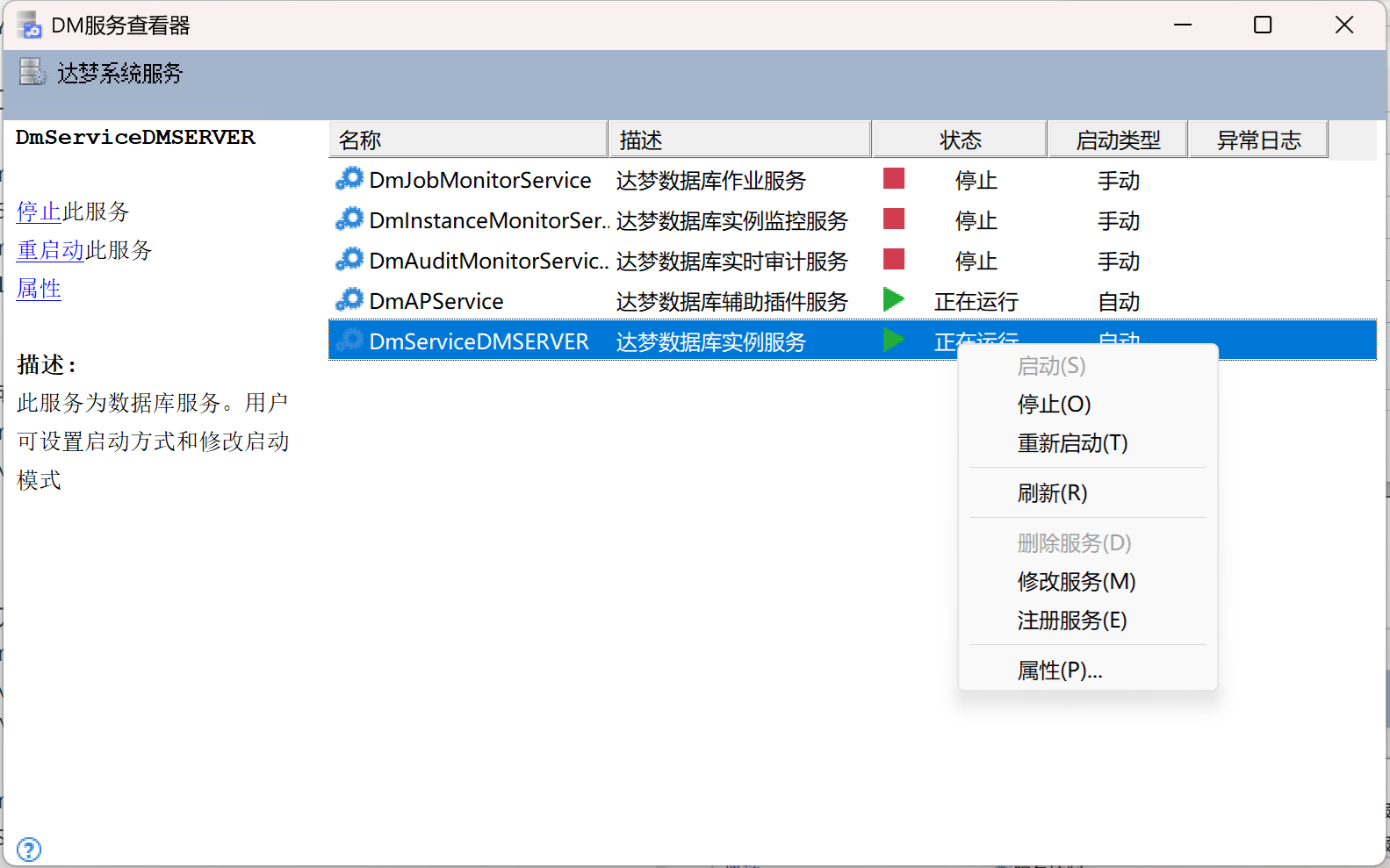
Task: Click the DmServiceDMSERVER heading in left panel
Action: tap(135, 137)
